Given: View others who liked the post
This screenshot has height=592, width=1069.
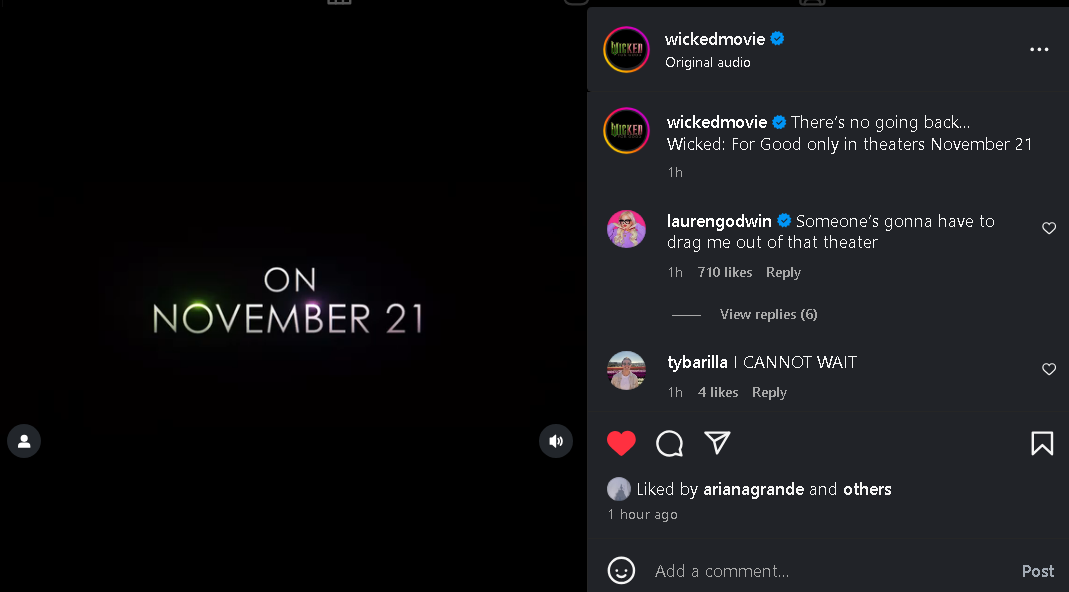Looking at the screenshot, I should click(867, 489).
